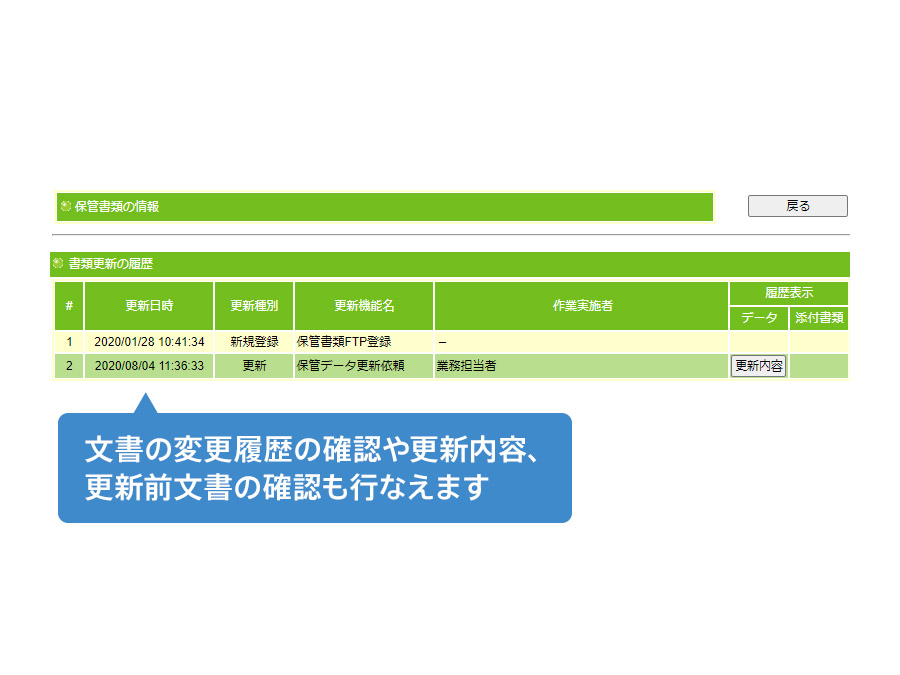The width and height of the screenshot is (900, 675).
Task: Click the # column header
Action: 68,306
